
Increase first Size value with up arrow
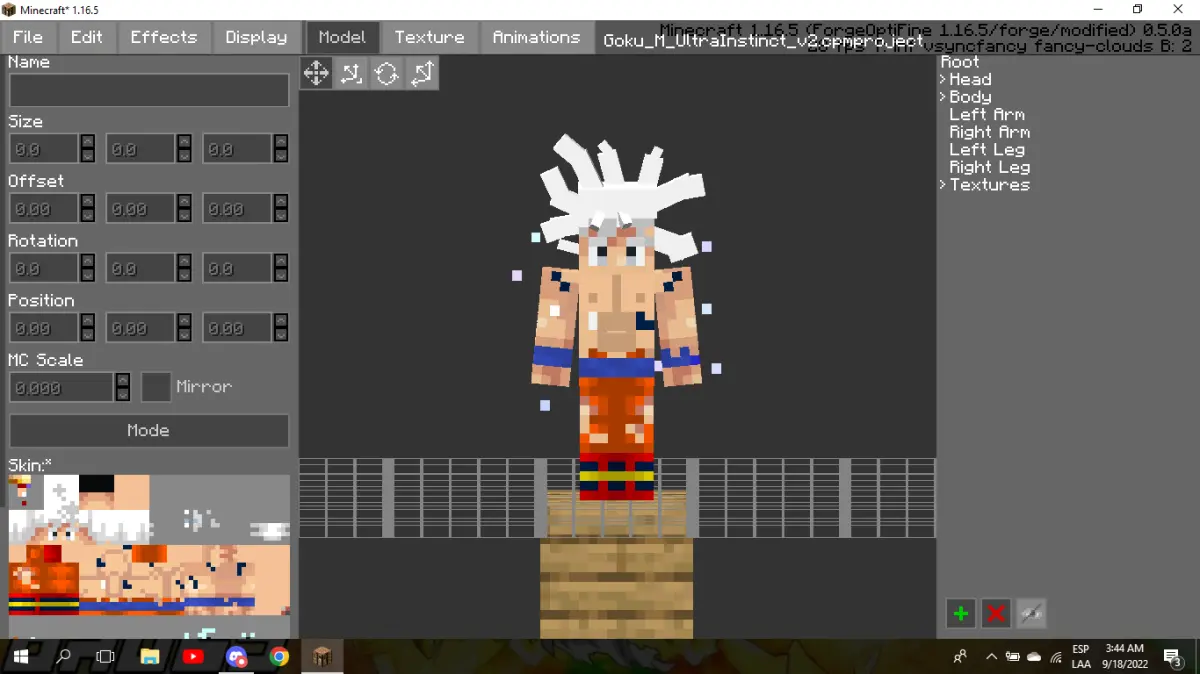(88, 142)
